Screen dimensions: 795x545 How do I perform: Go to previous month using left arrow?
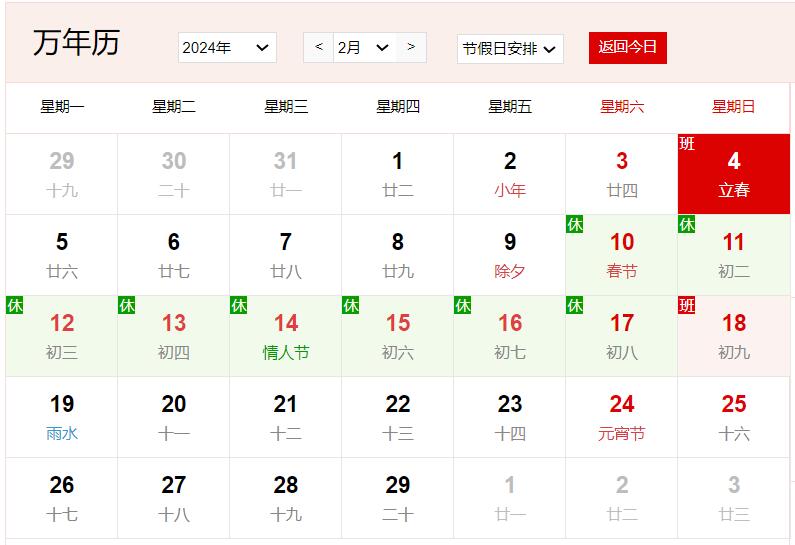pyautogui.click(x=318, y=47)
